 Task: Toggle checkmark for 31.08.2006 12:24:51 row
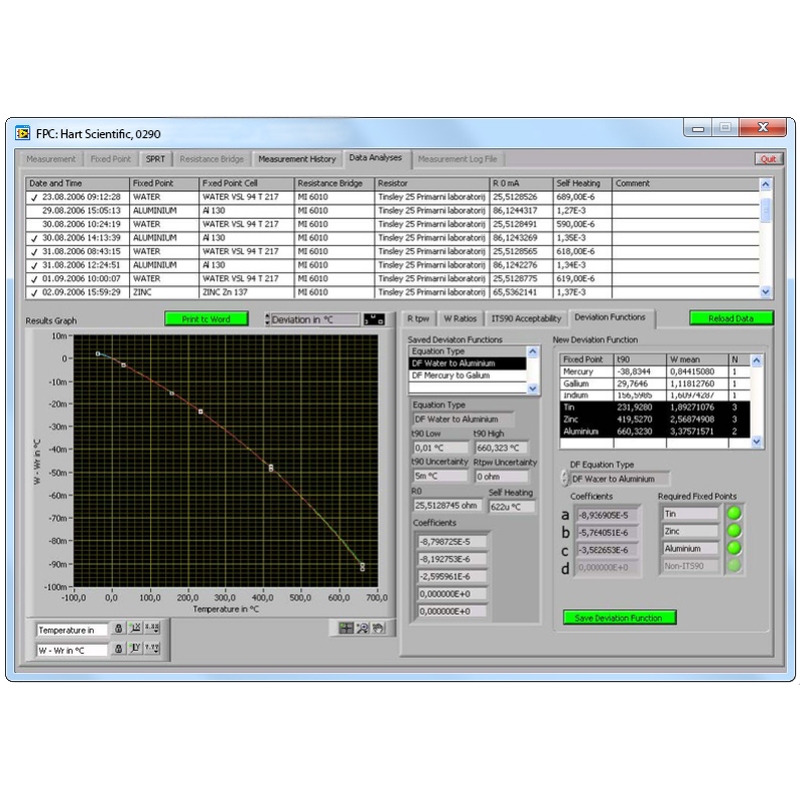[34, 265]
